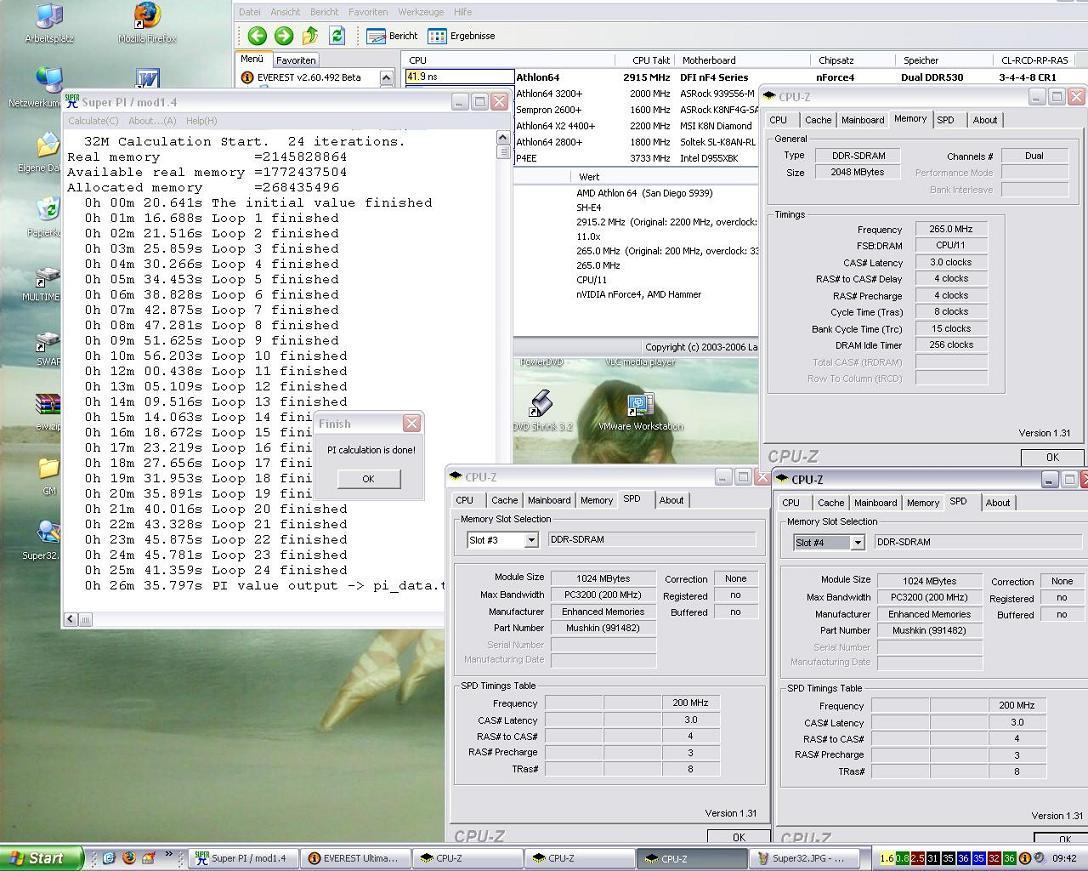The width and height of the screenshot is (1088, 871).
Task: Open Werkzeuge menu in EVEREST
Action: point(420,12)
